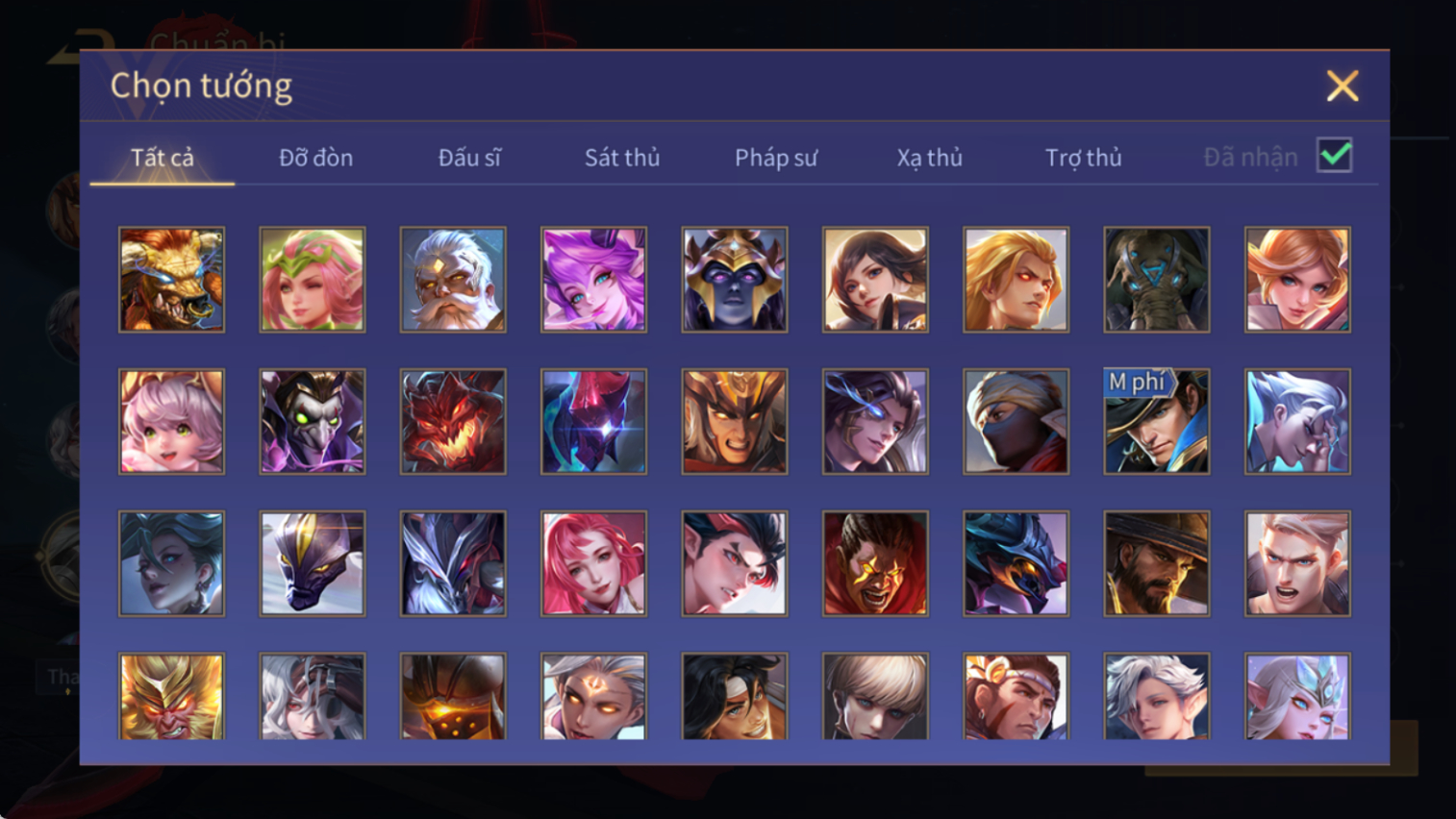Open the Đấu sĩ tab
This screenshot has height=819, width=1456.
(x=469, y=158)
